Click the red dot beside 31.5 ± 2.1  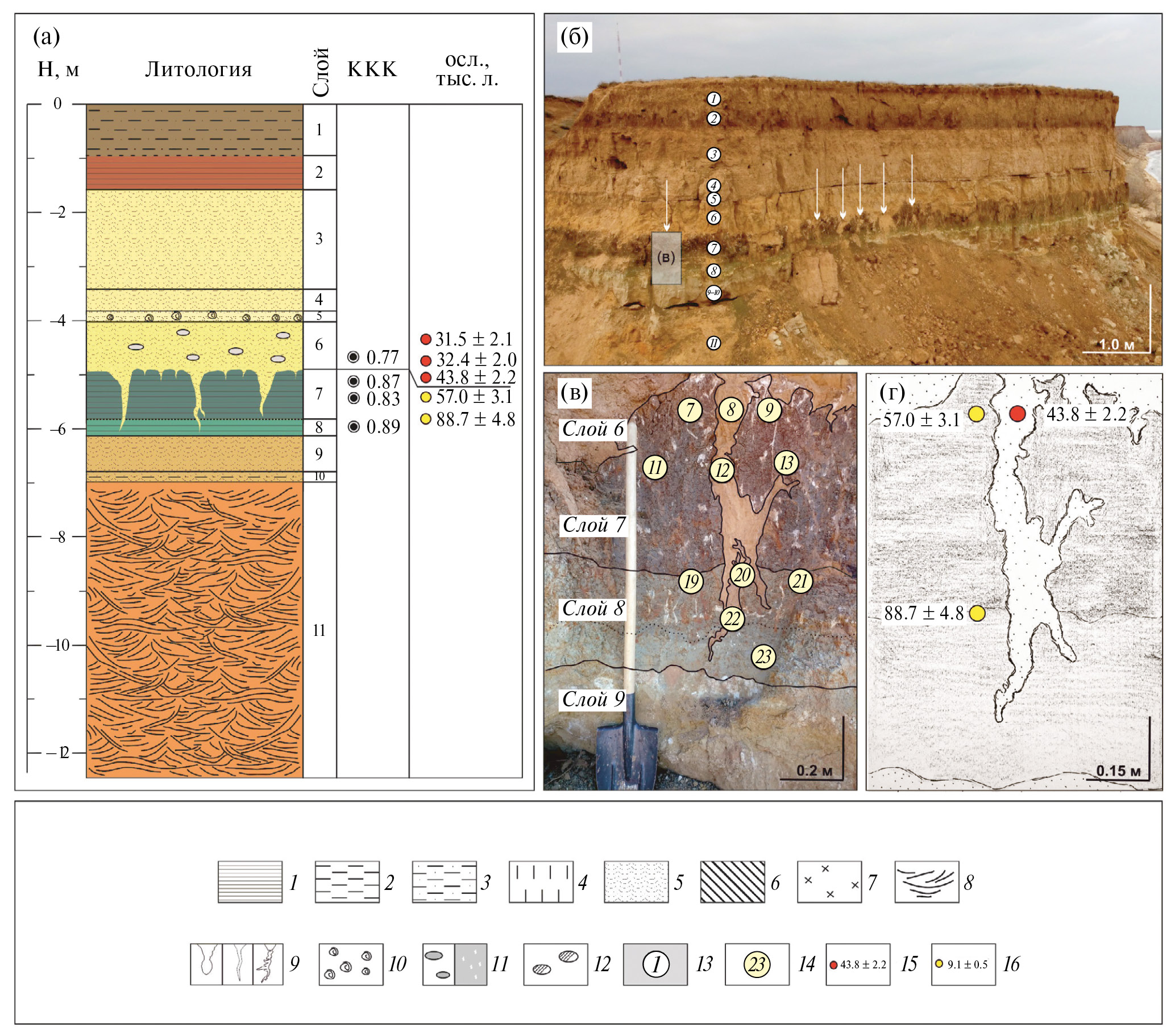point(425,339)
